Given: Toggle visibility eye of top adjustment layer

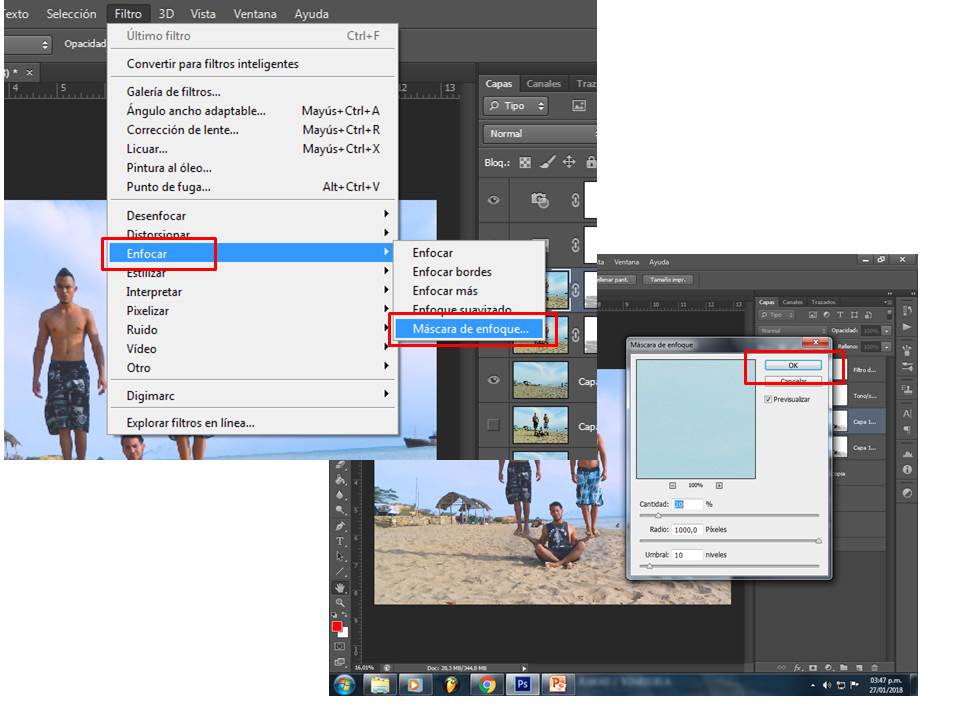Looking at the screenshot, I should [x=493, y=200].
